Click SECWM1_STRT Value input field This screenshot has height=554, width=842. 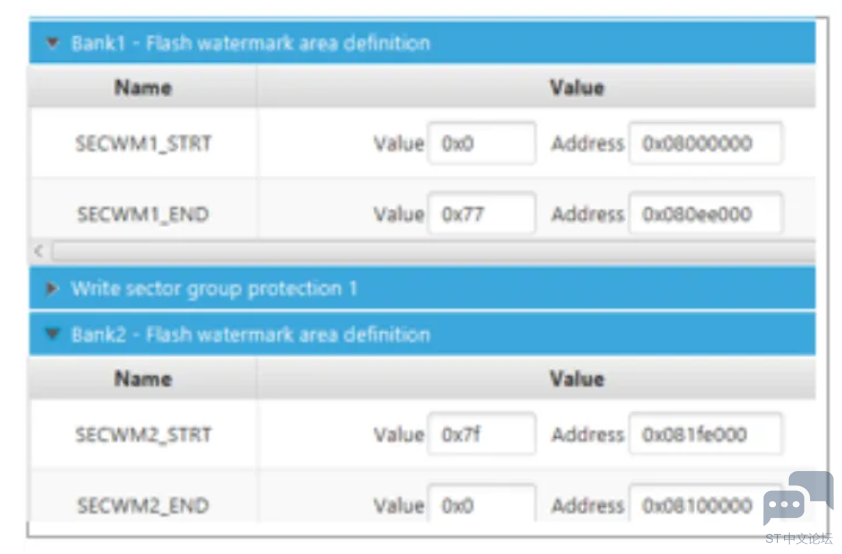482,144
